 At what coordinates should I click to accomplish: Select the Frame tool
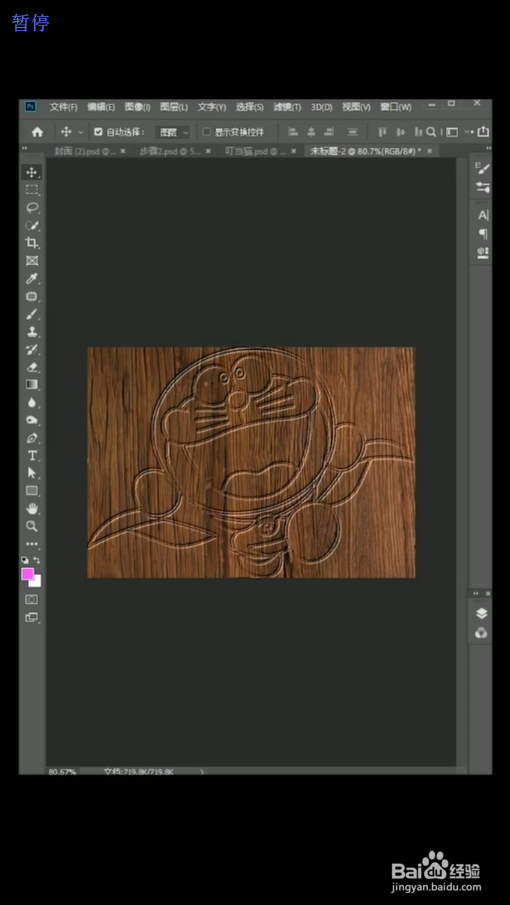(32, 260)
